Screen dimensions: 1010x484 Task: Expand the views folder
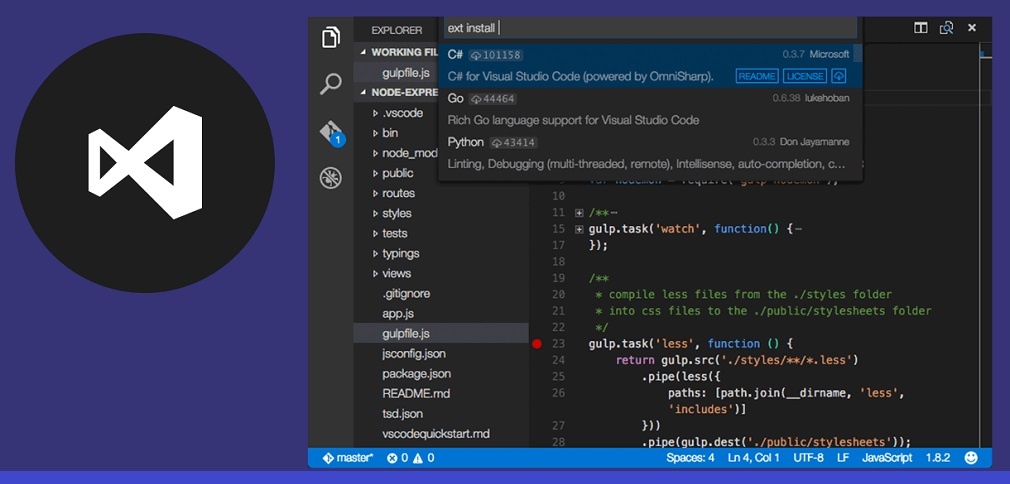[x=376, y=273]
